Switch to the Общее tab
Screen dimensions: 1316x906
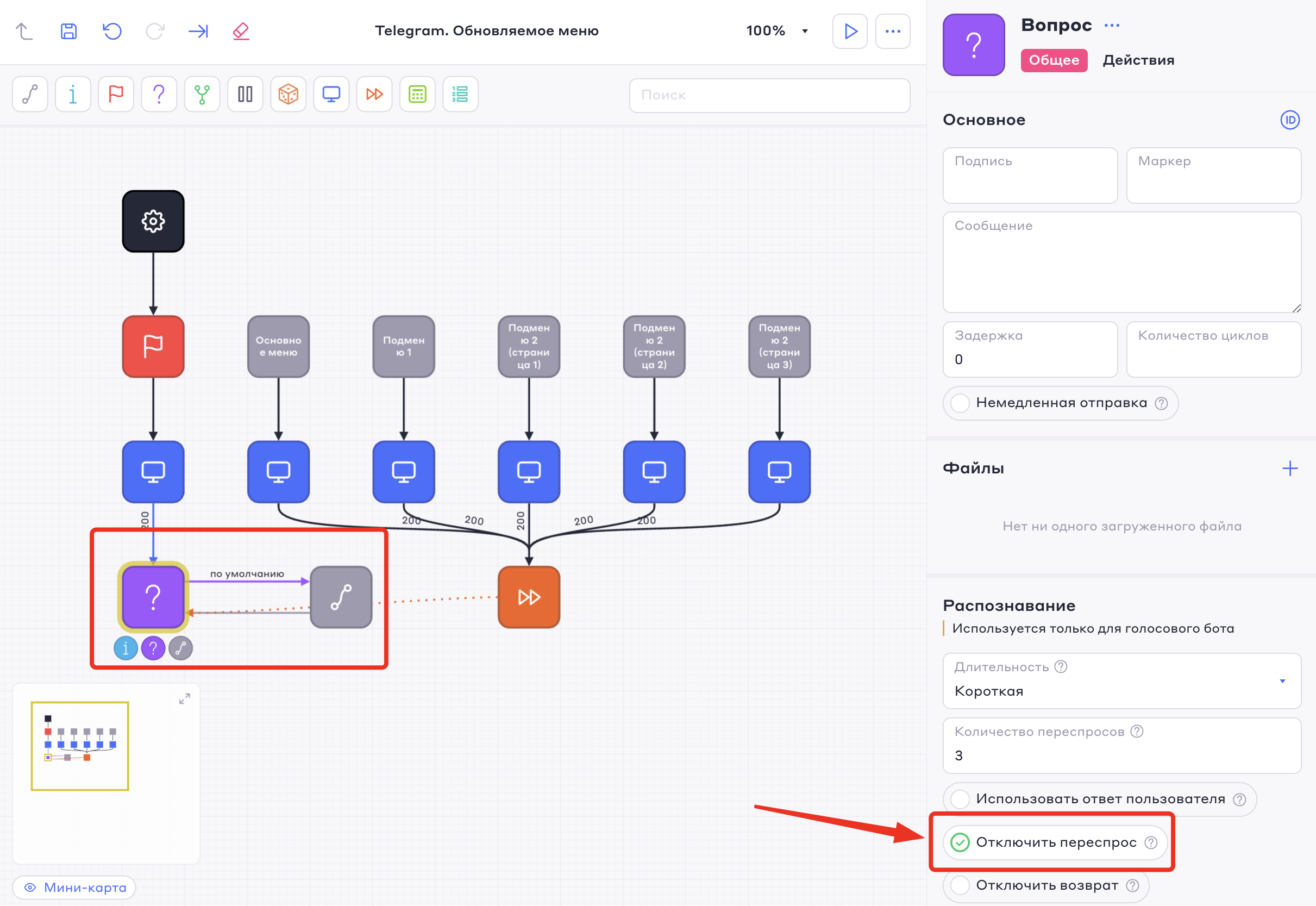[1054, 60]
